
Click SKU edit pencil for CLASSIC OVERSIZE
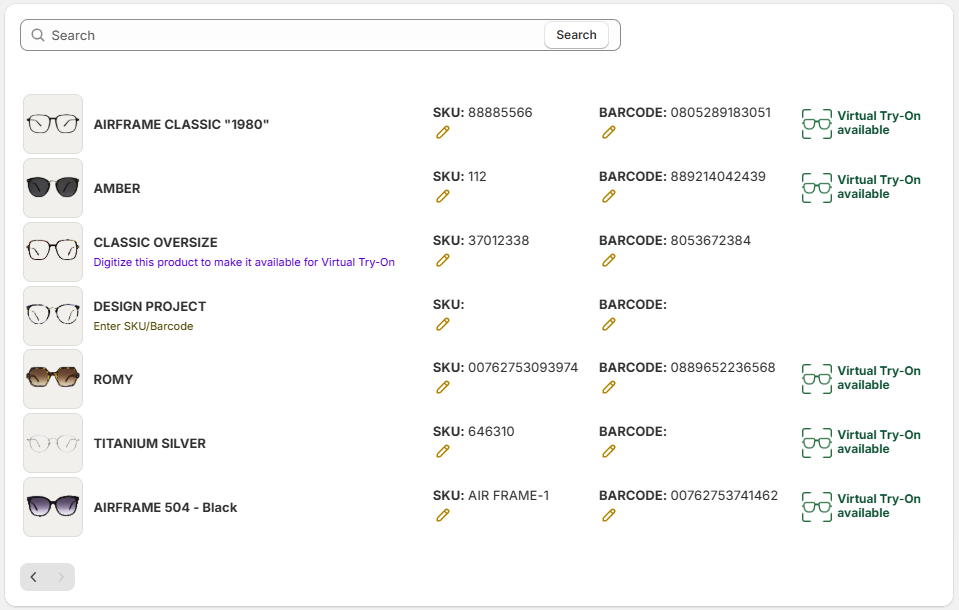click(x=443, y=260)
